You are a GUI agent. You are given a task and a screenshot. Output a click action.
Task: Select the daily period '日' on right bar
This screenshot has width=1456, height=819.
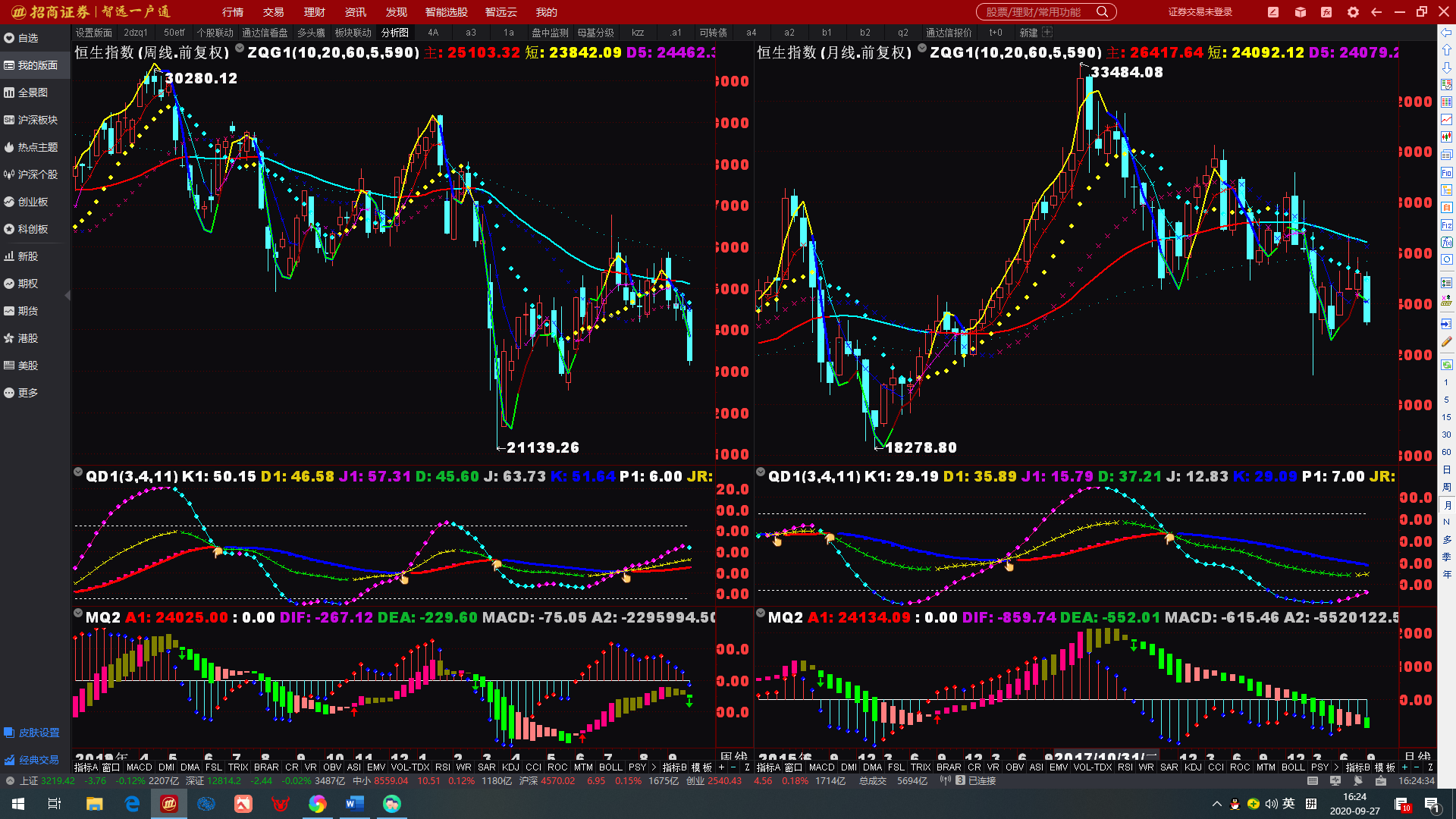click(x=1446, y=470)
